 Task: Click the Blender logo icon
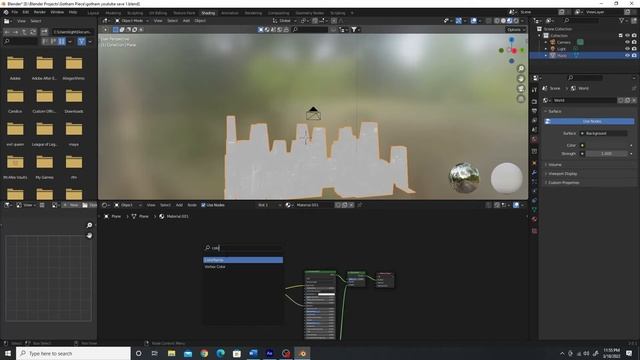(x=6, y=12)
